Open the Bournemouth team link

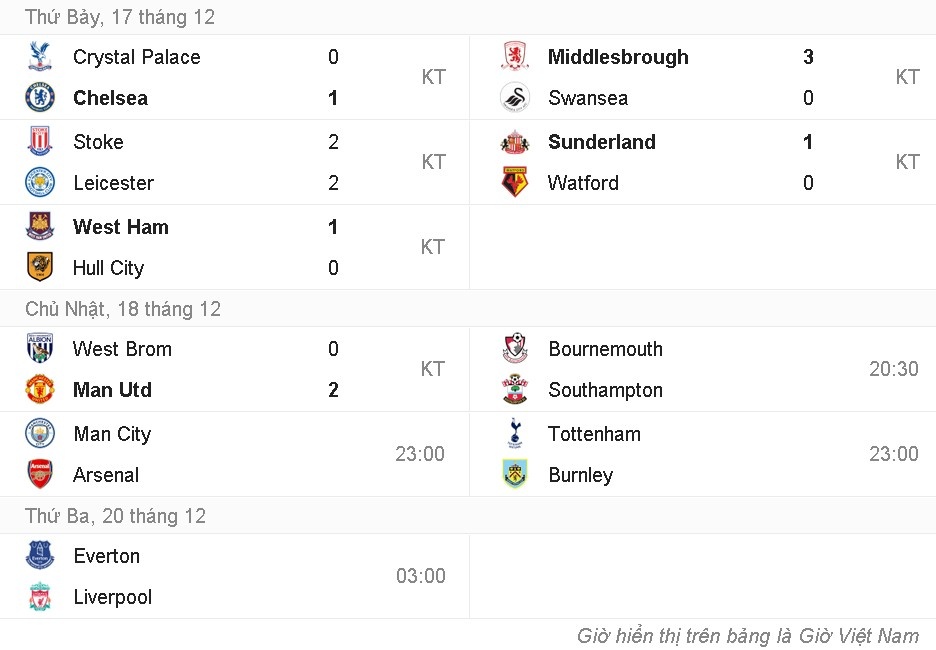pyautogui.click(x=605, y=349)
